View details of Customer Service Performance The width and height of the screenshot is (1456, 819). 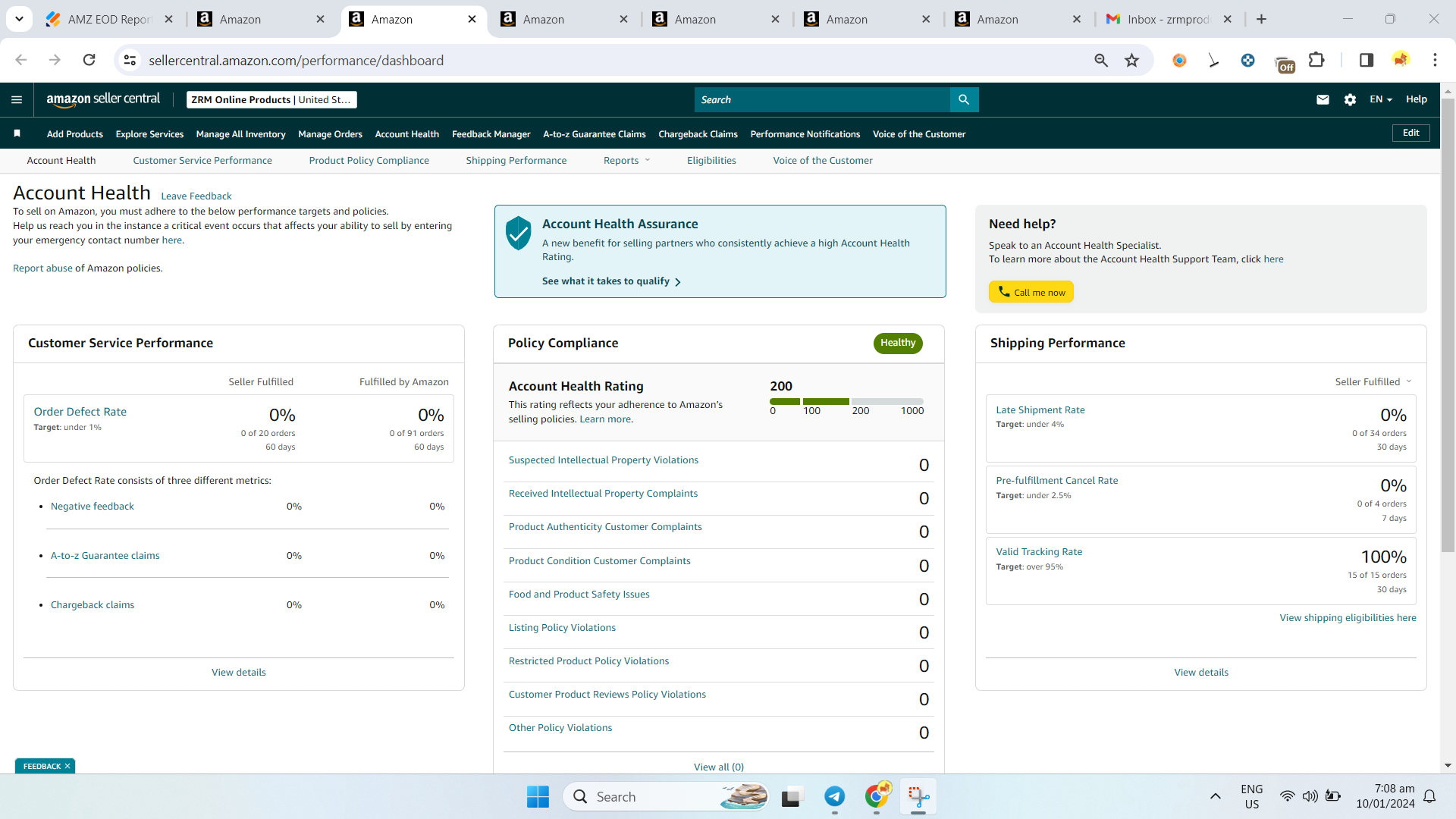[x=238, y=672]
